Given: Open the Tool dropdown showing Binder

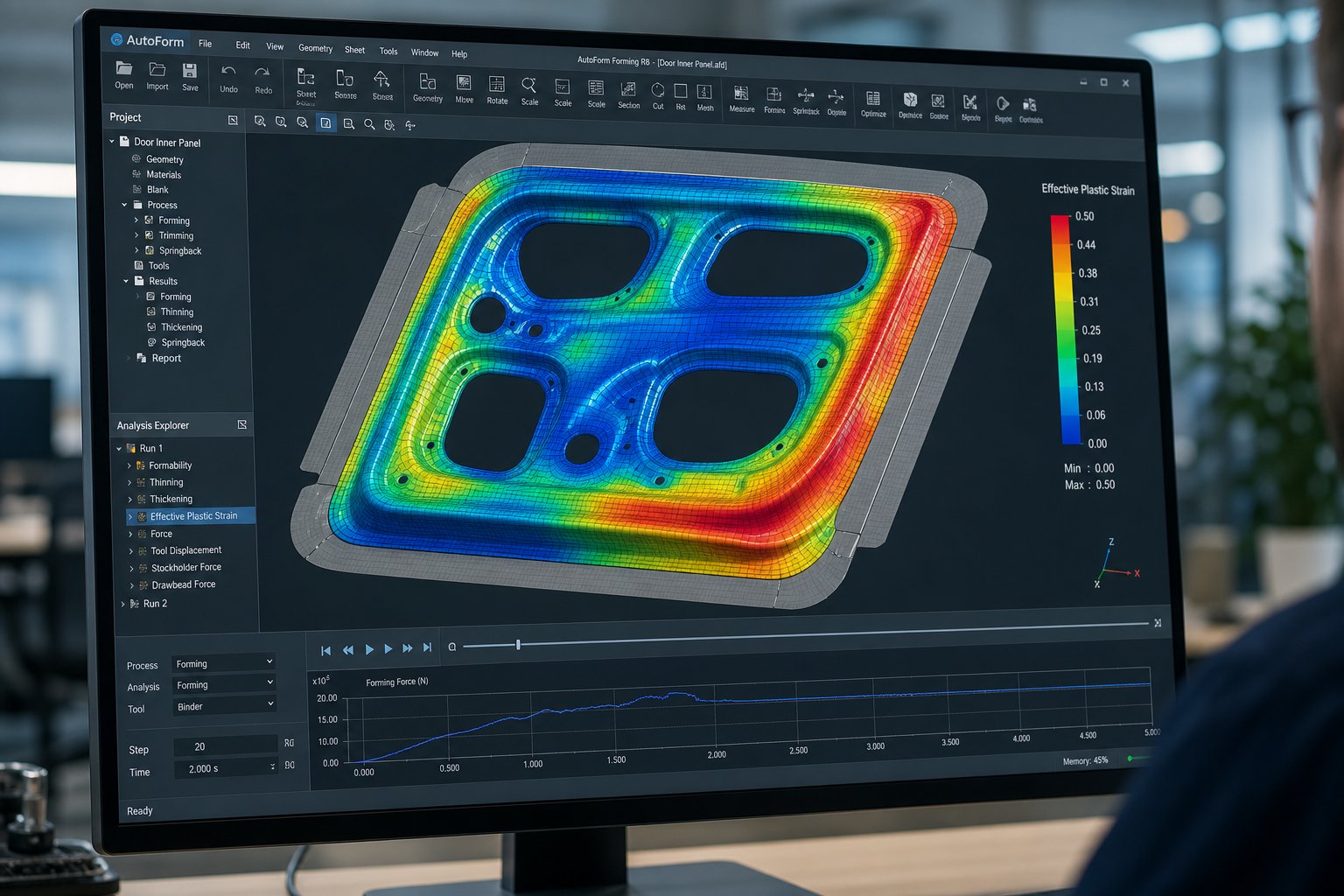Looking at the screenshot, I should [225, 705].
